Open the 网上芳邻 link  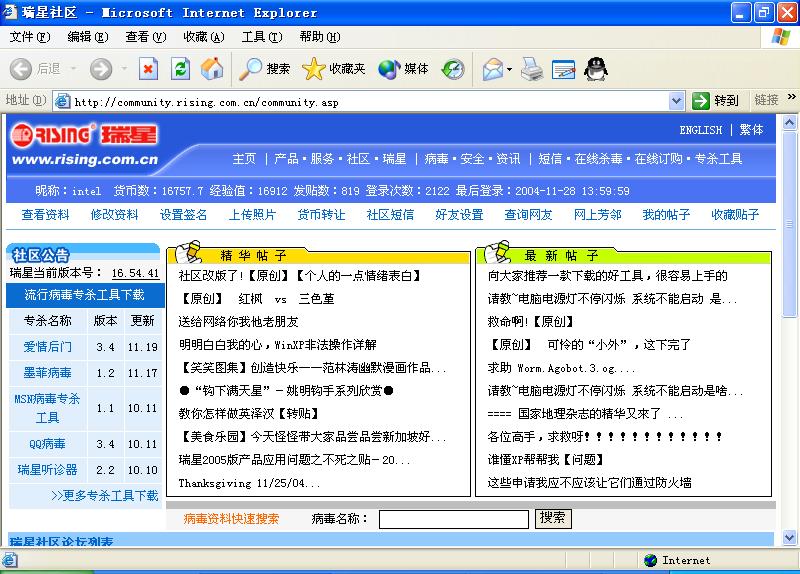pyautogui.click(x=597, y=215)
